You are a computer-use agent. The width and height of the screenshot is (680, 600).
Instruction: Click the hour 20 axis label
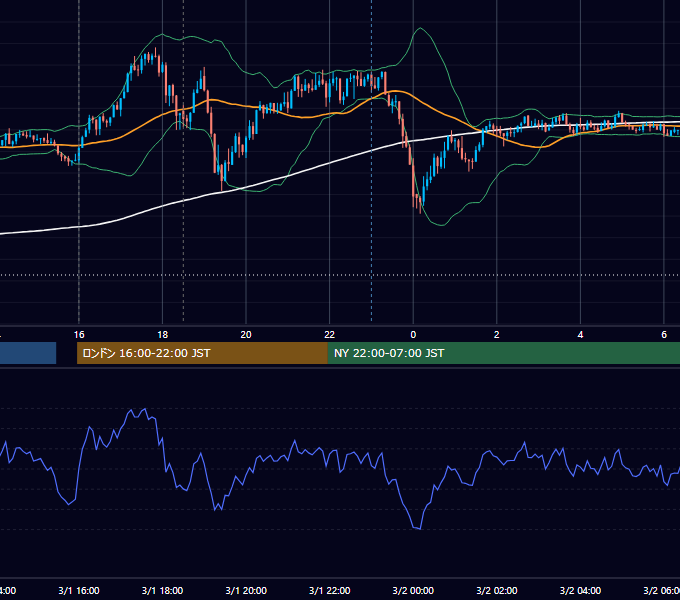click(246, 335)
